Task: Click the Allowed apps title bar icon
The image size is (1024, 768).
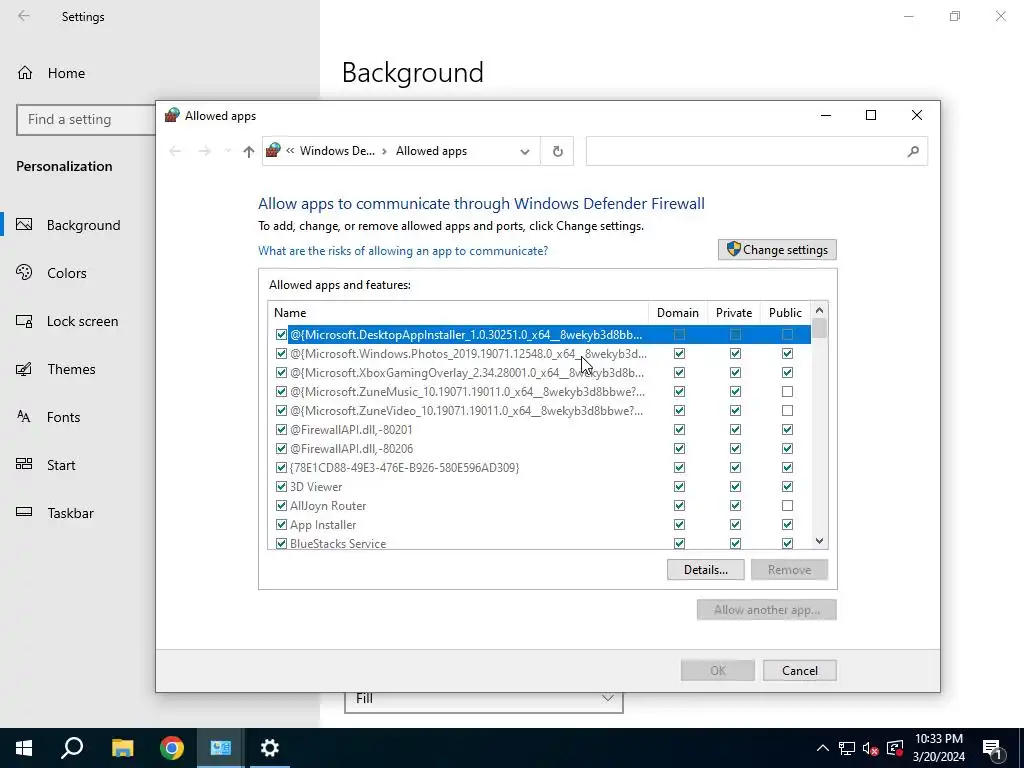Action: point(172,116)
